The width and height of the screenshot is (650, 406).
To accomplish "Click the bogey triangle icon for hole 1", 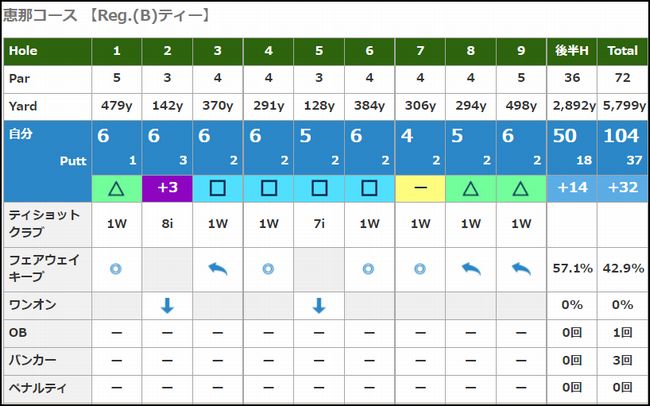I will (x=116, y=188).
